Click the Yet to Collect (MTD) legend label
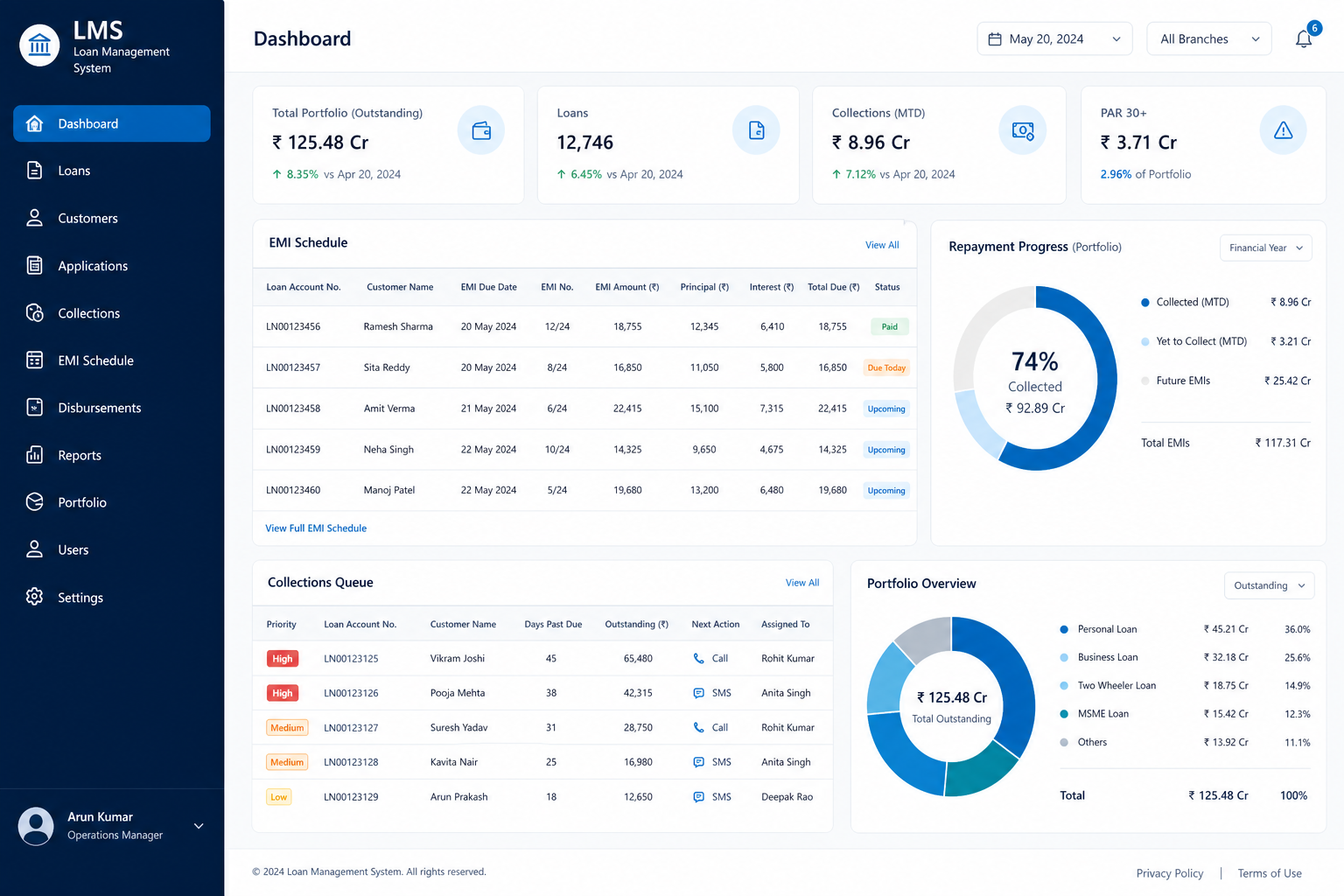This screenshot has width=1344, height=896. (x=1201, y=341)
